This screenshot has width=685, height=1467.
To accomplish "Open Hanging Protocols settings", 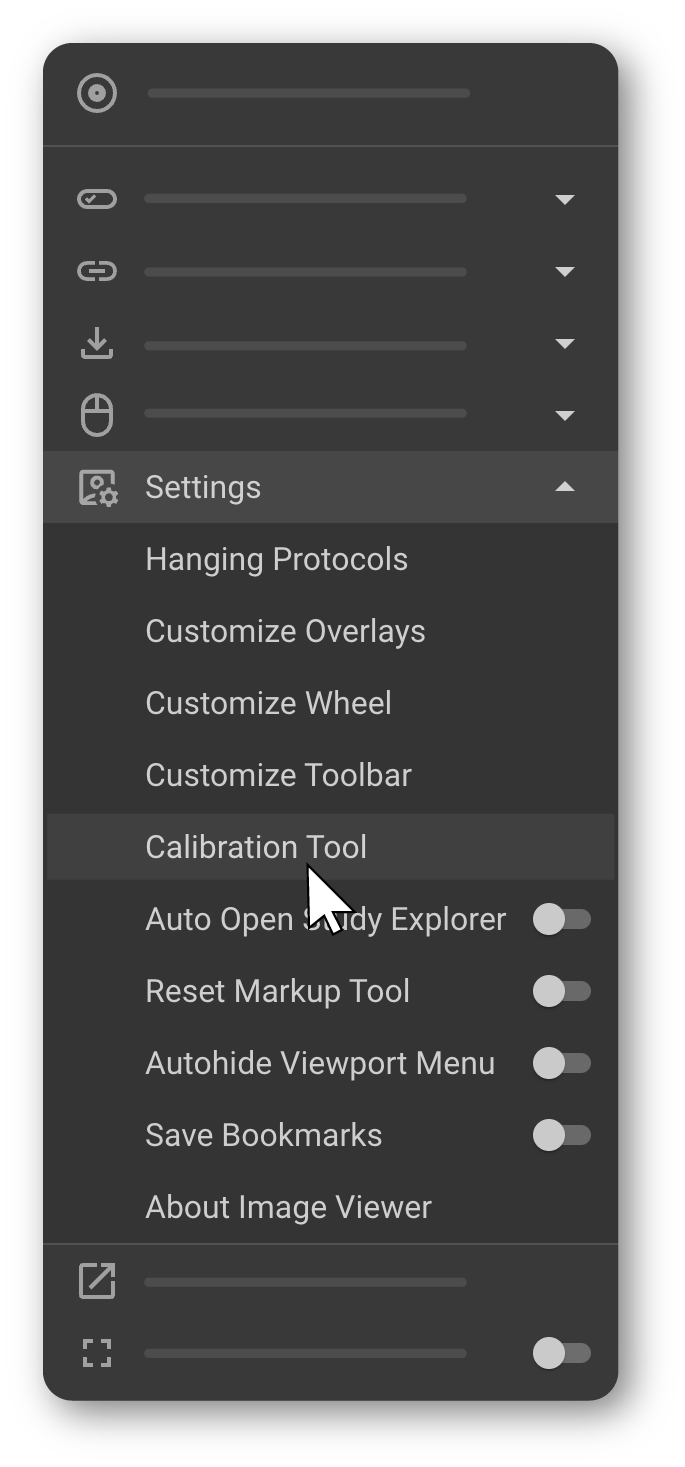I will click(x=277, y=559).
